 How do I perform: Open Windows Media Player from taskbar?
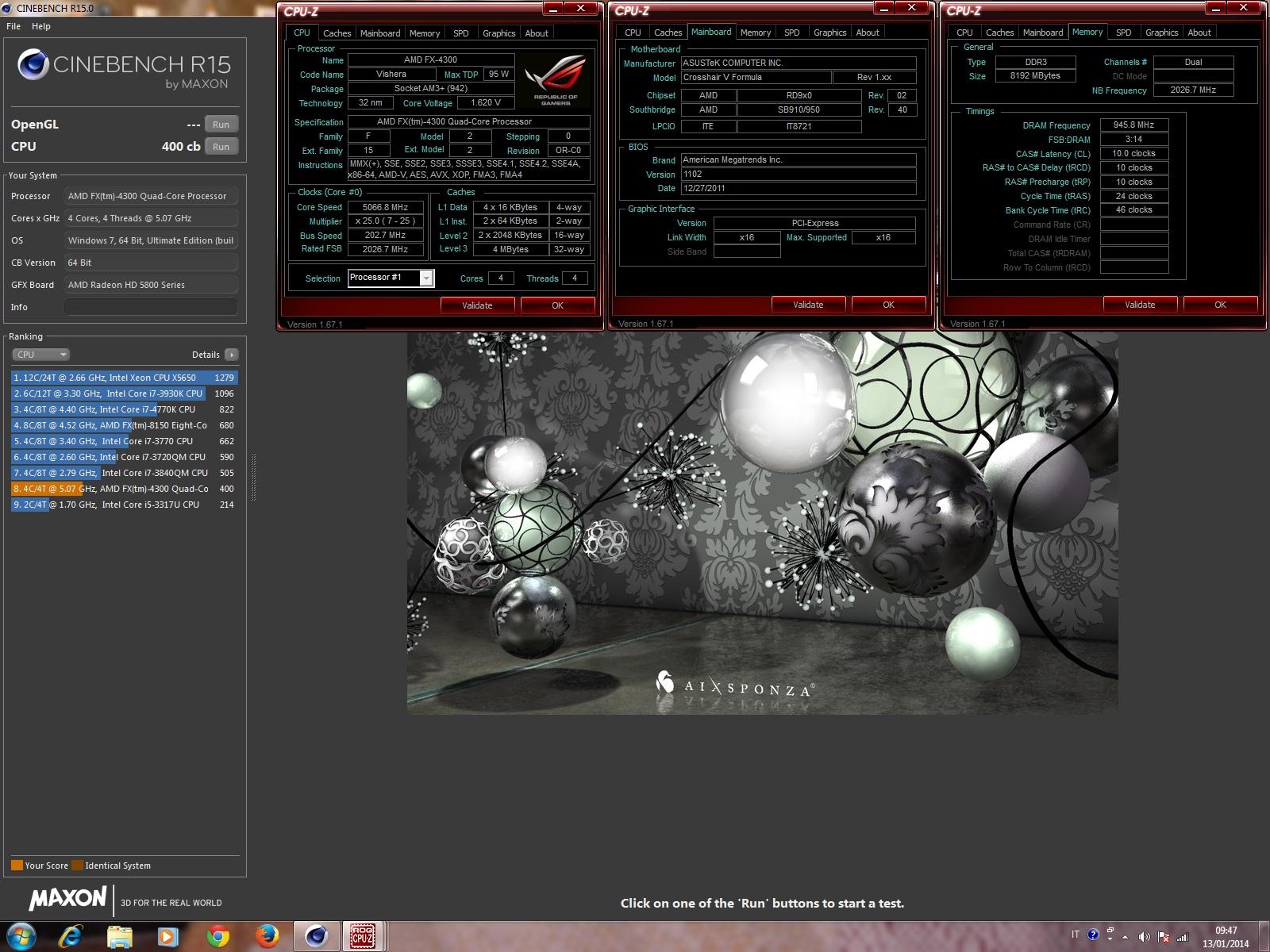tap(168, 937)
